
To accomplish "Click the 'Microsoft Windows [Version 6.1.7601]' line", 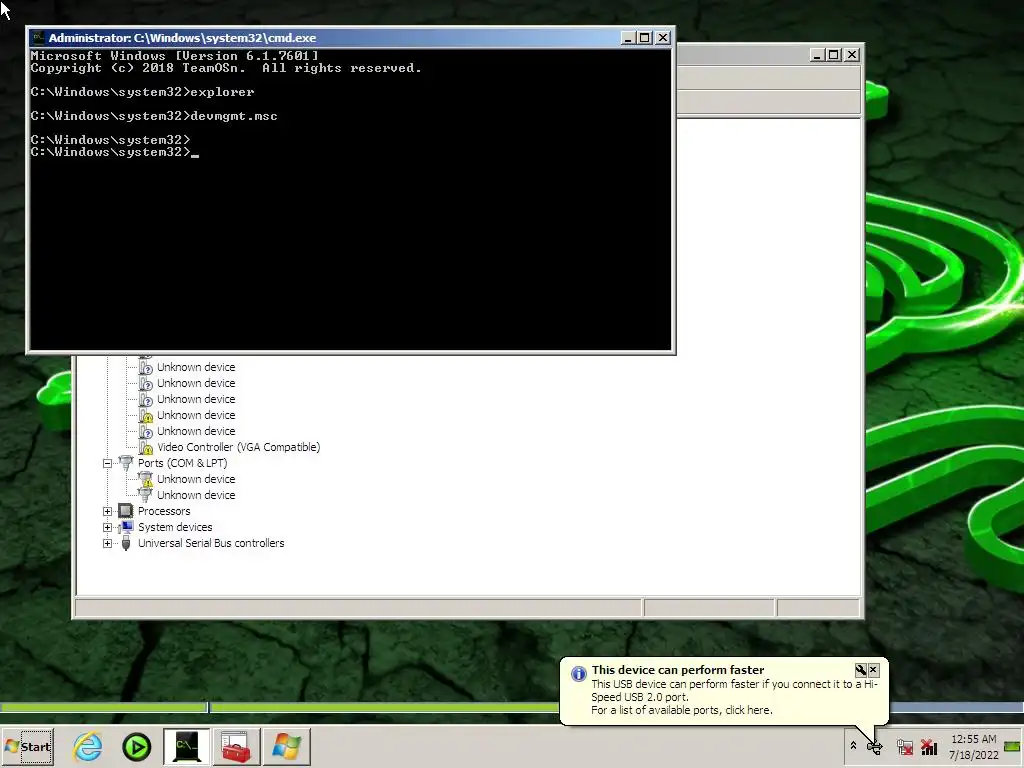I will pyautogui.click(x=174, y=56).
